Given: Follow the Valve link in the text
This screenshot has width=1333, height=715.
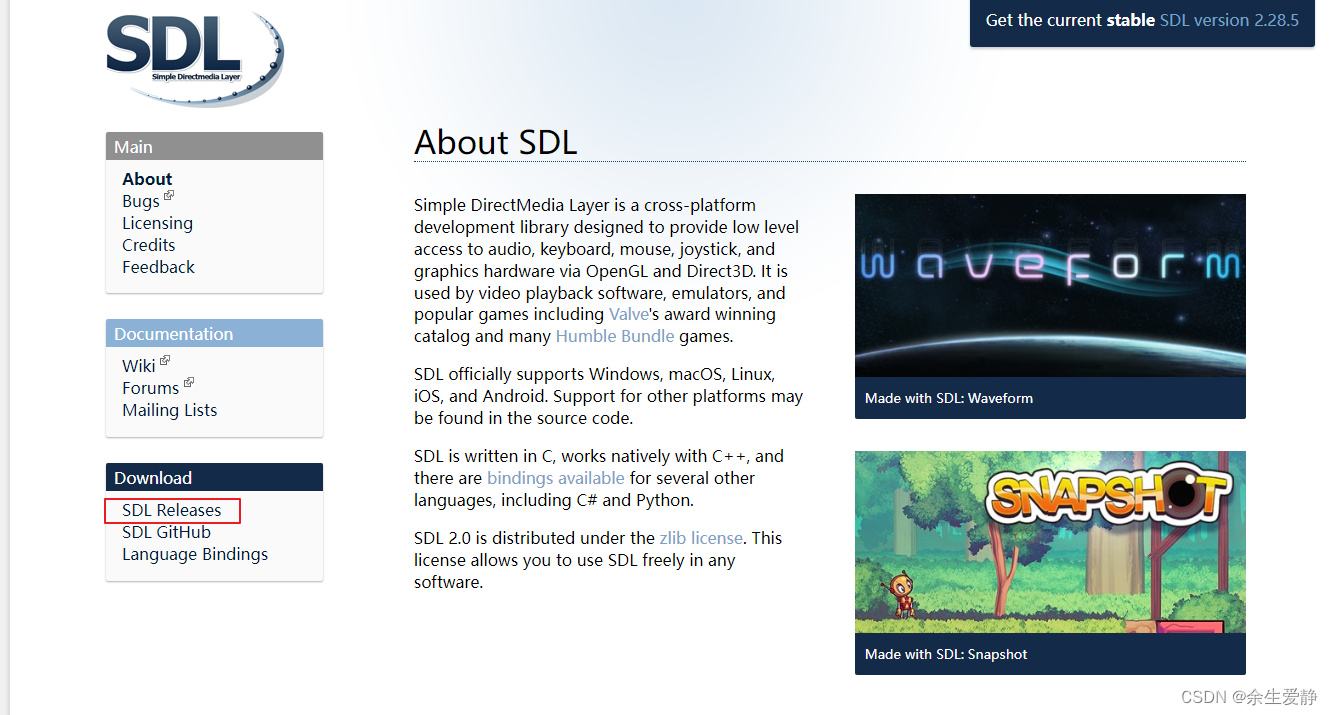Looking at the screenshot, I should (631, 314).
